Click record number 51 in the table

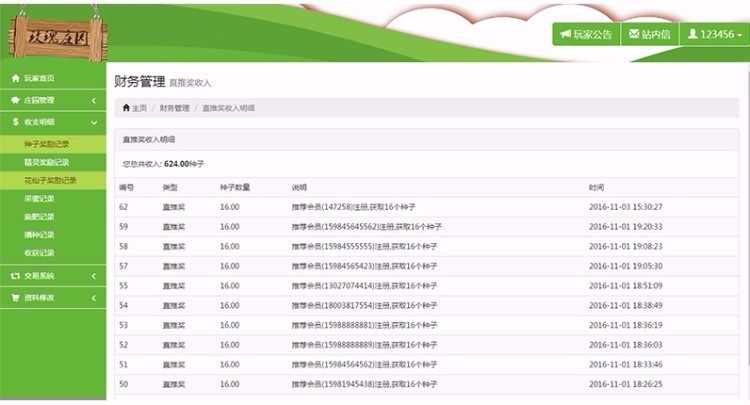(x=124, y=364)
